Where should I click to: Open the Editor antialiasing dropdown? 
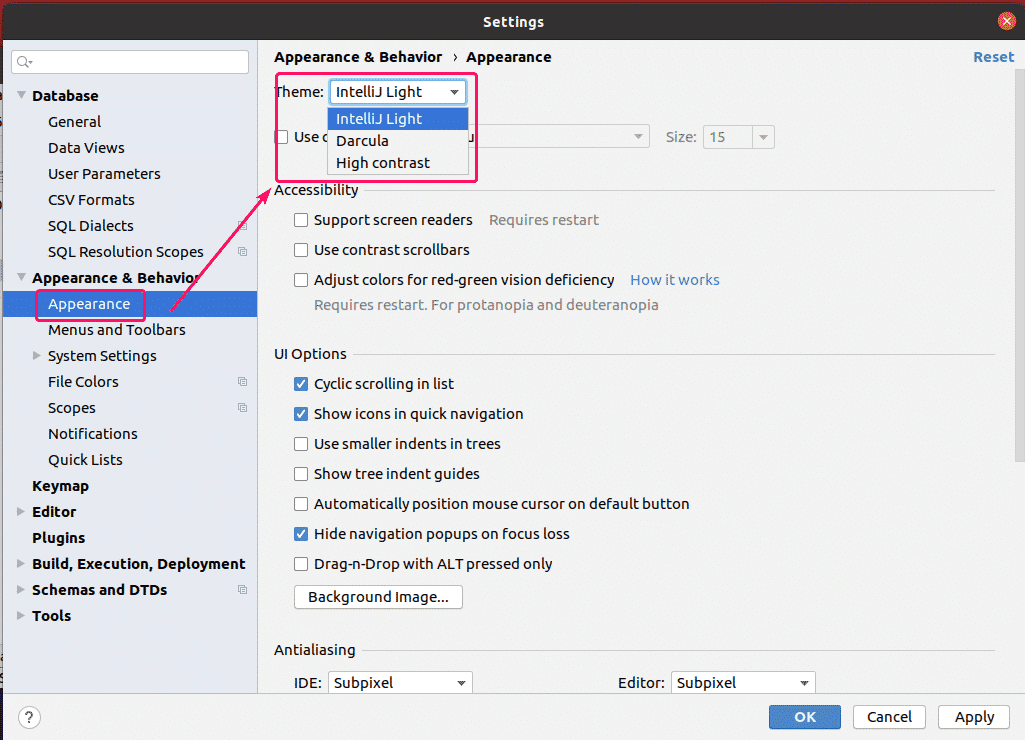point(743,682)
